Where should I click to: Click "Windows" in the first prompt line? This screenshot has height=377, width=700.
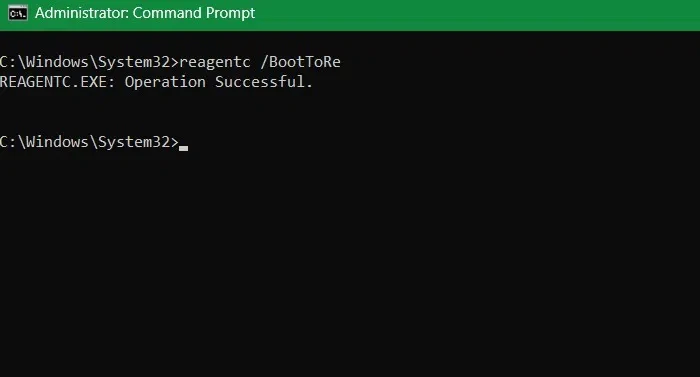click(57, 62)
